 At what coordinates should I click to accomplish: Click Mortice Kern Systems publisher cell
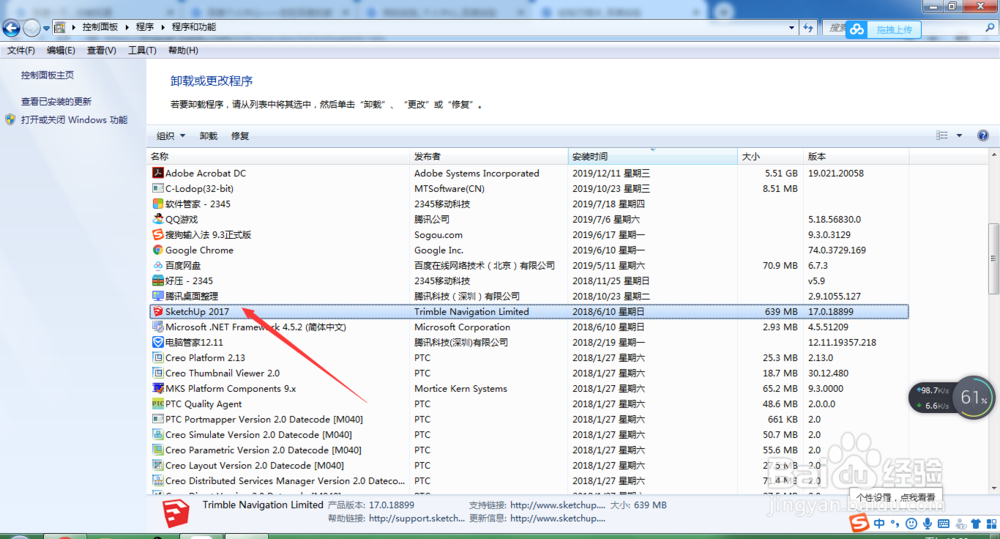coord(460,388)
